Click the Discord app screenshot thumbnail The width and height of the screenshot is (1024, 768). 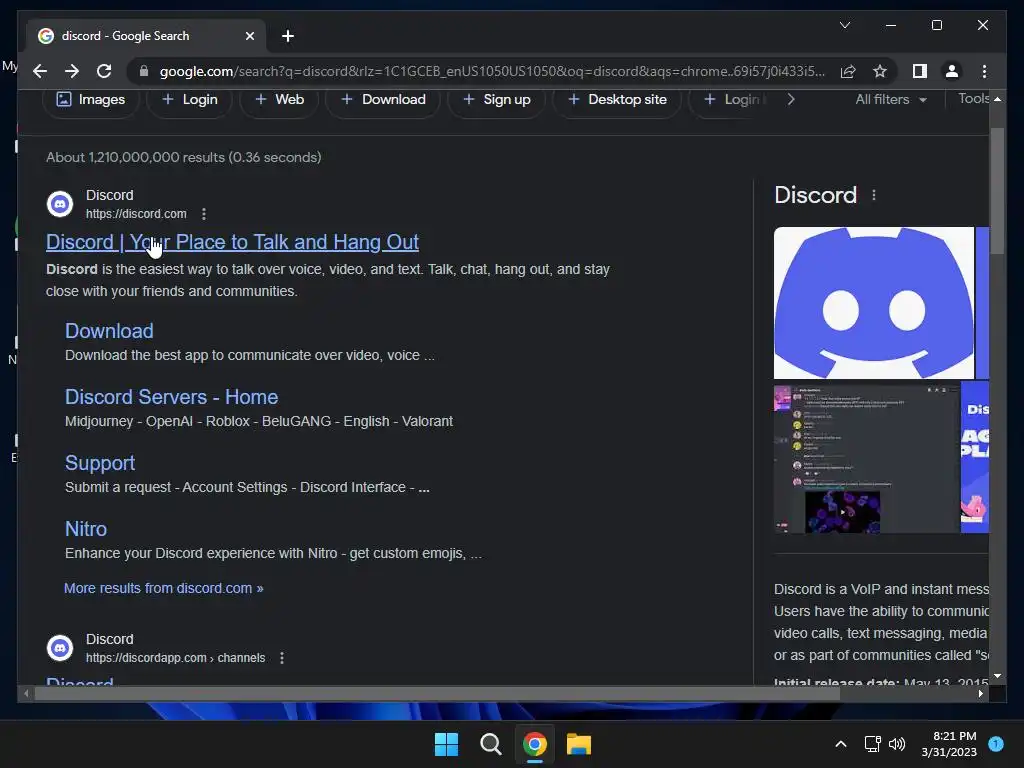(867, 459)
